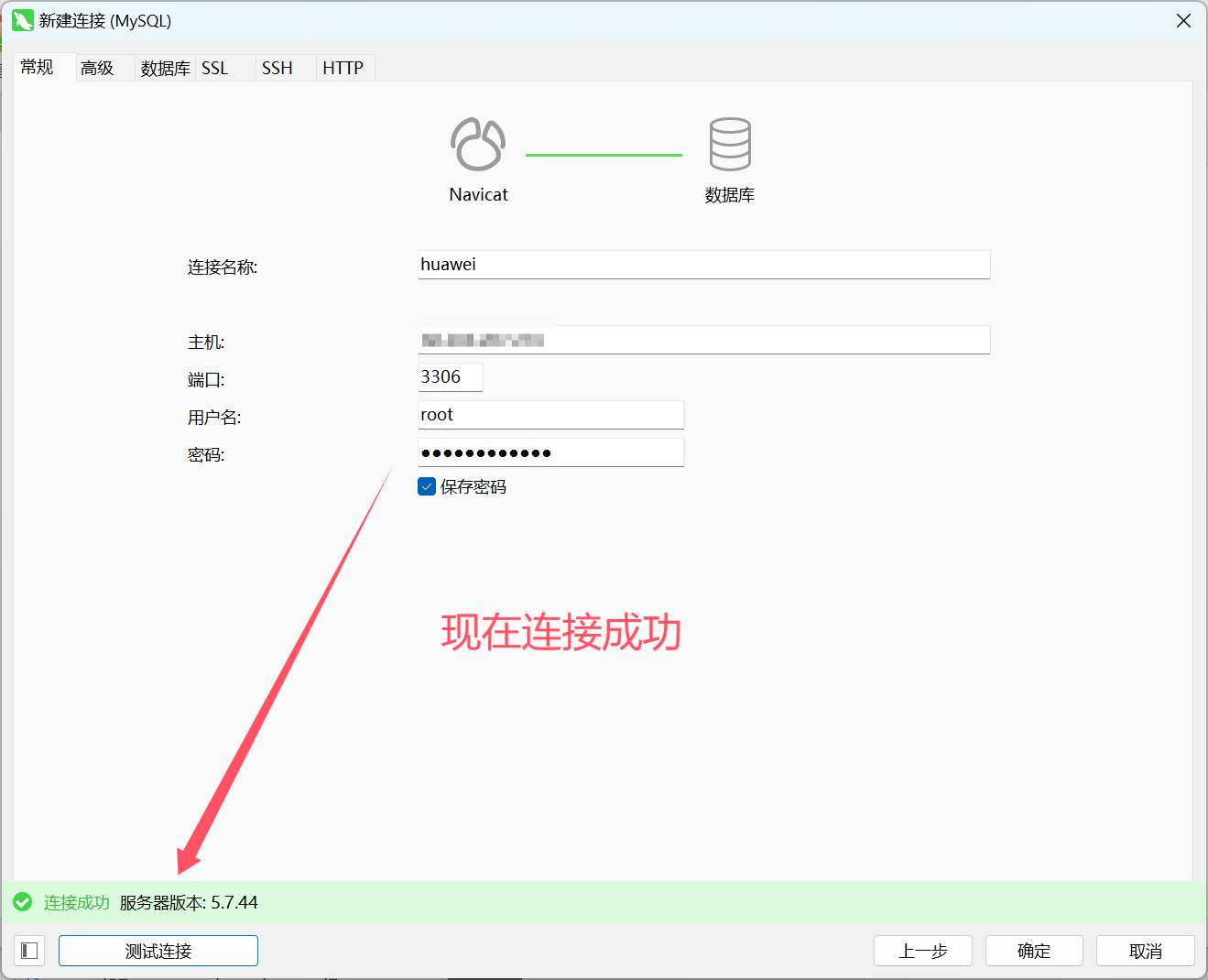Click the 端口: label

pos(206,379)
